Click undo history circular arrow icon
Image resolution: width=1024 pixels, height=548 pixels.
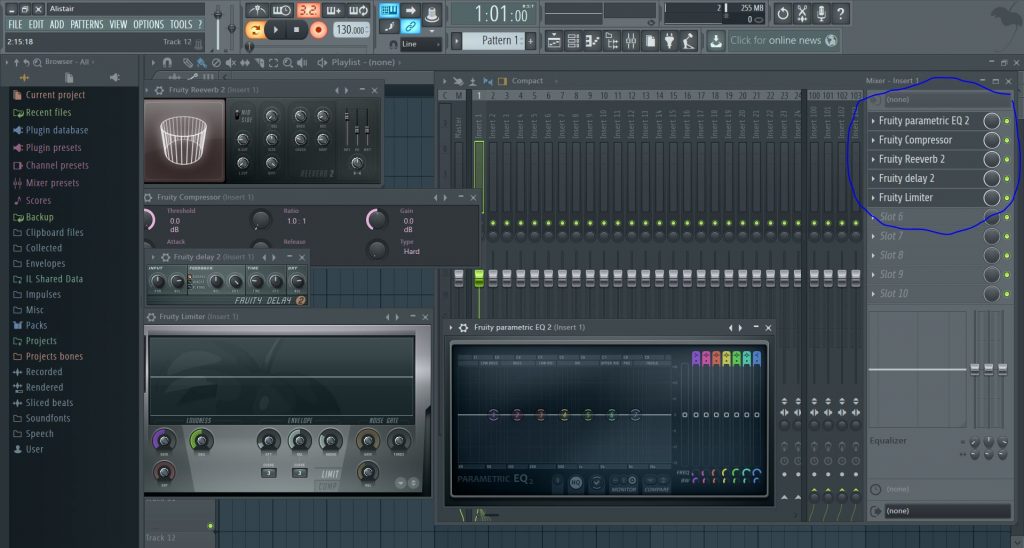[782, 12]
